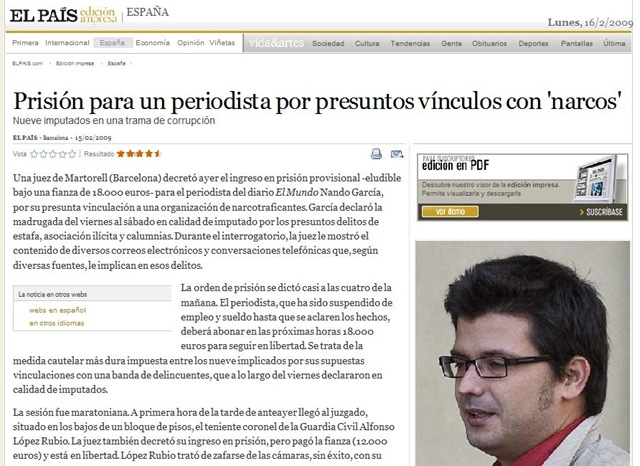Click the send by email icon

(397, 154)
